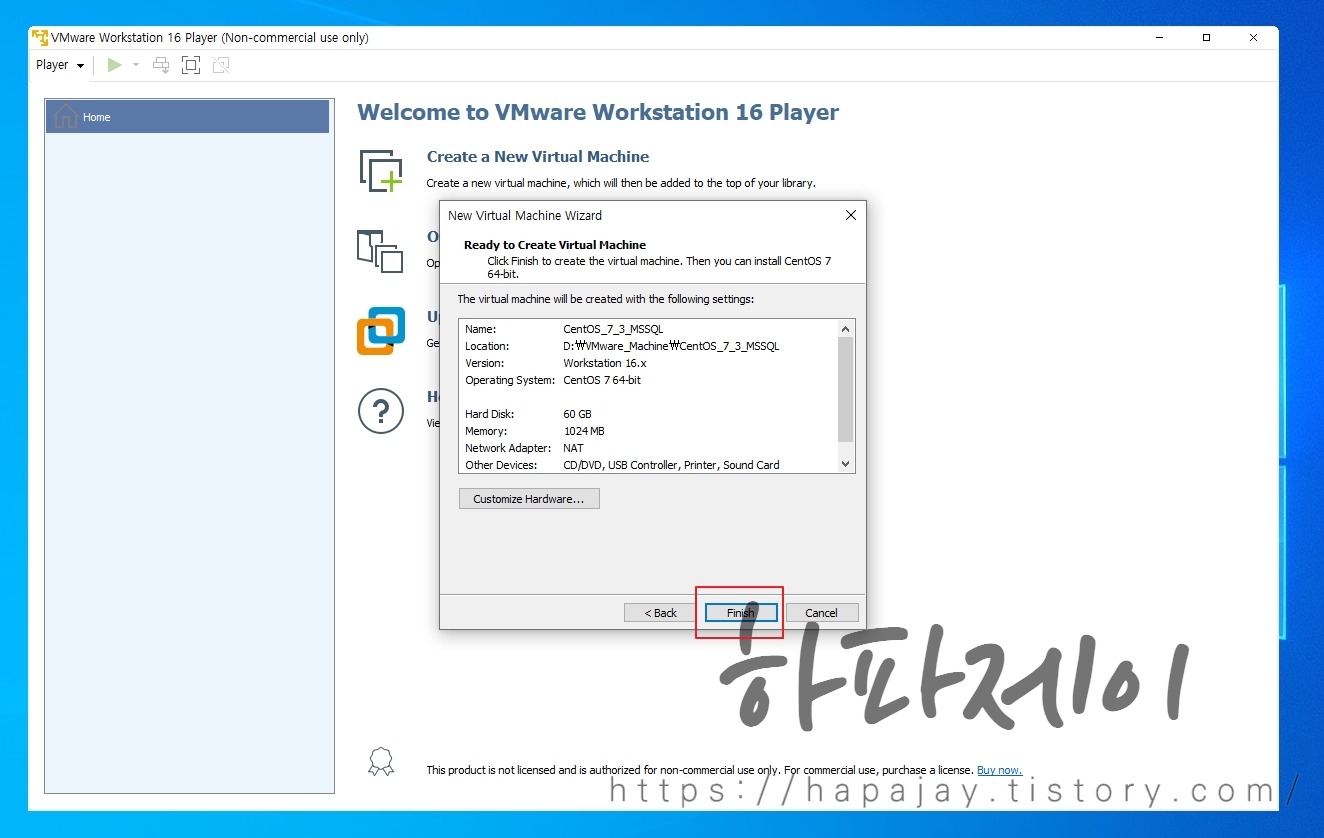Click the VMware Player title bar icon
This screenshot has width=1324, height=838.
tap(40, 38)
